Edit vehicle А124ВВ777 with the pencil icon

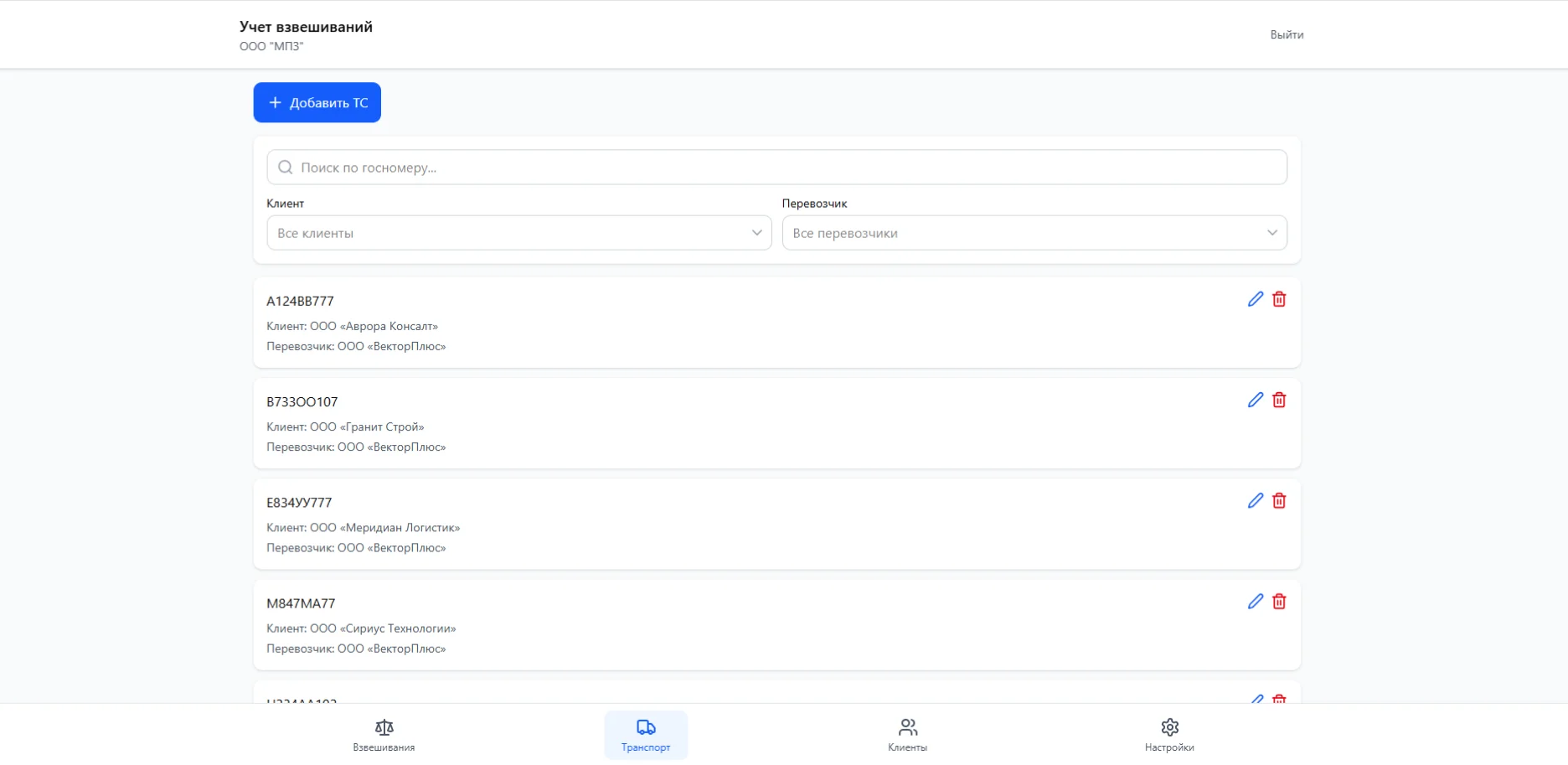click(x=1255, y=299)
